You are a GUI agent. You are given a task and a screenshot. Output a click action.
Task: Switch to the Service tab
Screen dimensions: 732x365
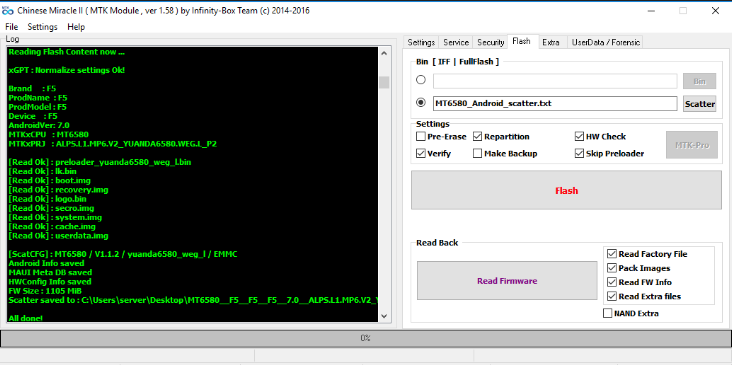pyautogui.click(x=456, y=42)
